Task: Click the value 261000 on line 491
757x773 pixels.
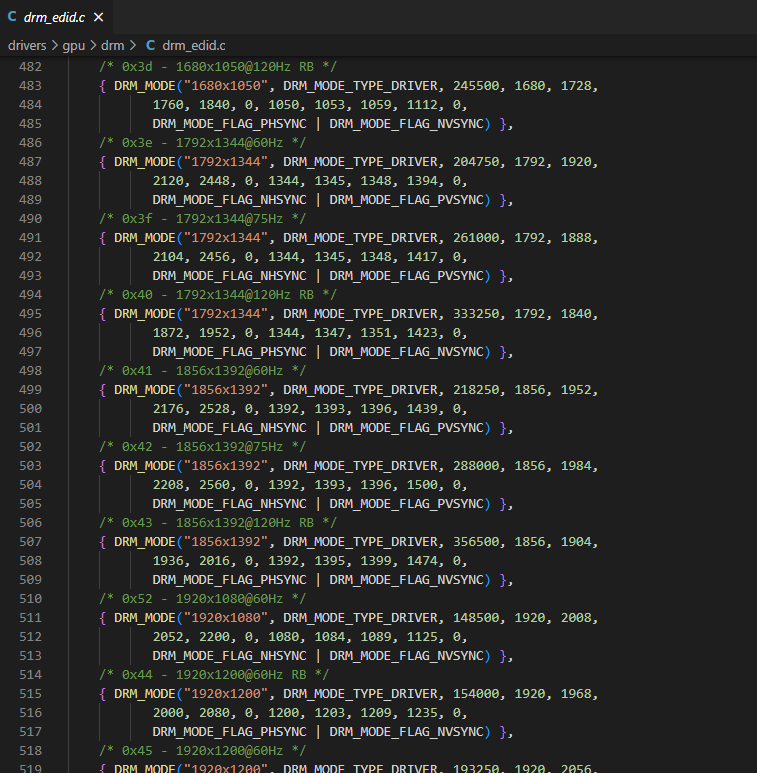Action: (476, 238)
